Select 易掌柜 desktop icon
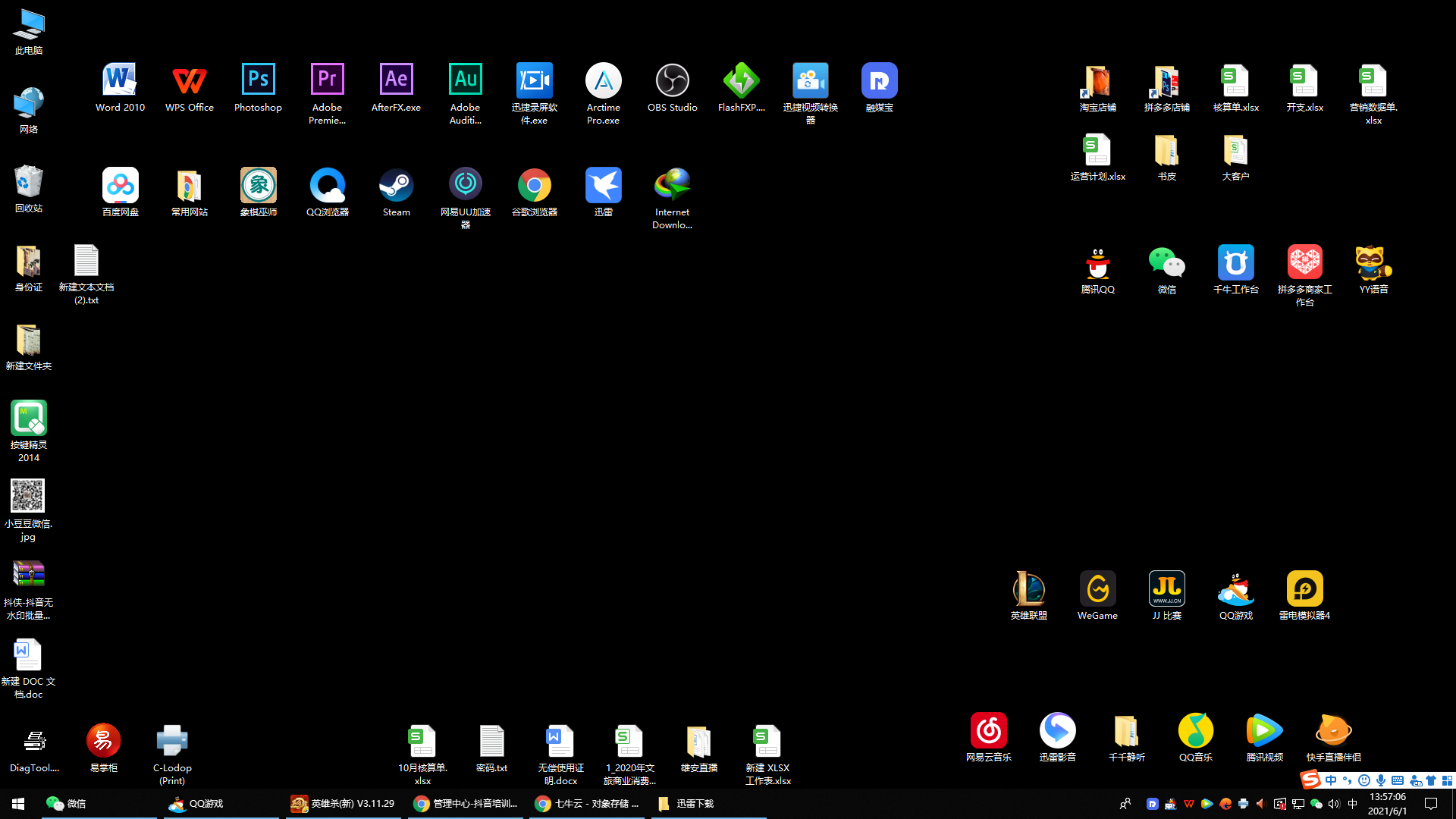Image resolution: width=1456 pixels, height=819 pixels. [103, 748]
